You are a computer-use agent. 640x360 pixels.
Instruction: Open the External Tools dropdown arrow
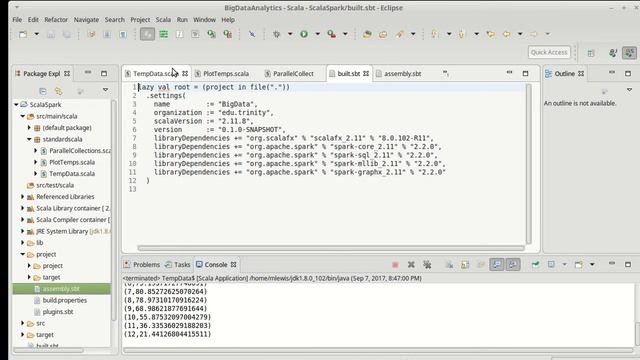point(345,34)
